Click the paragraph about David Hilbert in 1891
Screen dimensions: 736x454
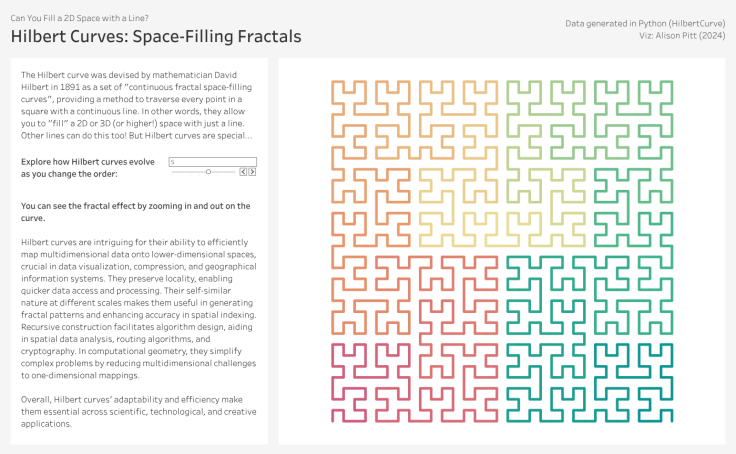point(137,105)
